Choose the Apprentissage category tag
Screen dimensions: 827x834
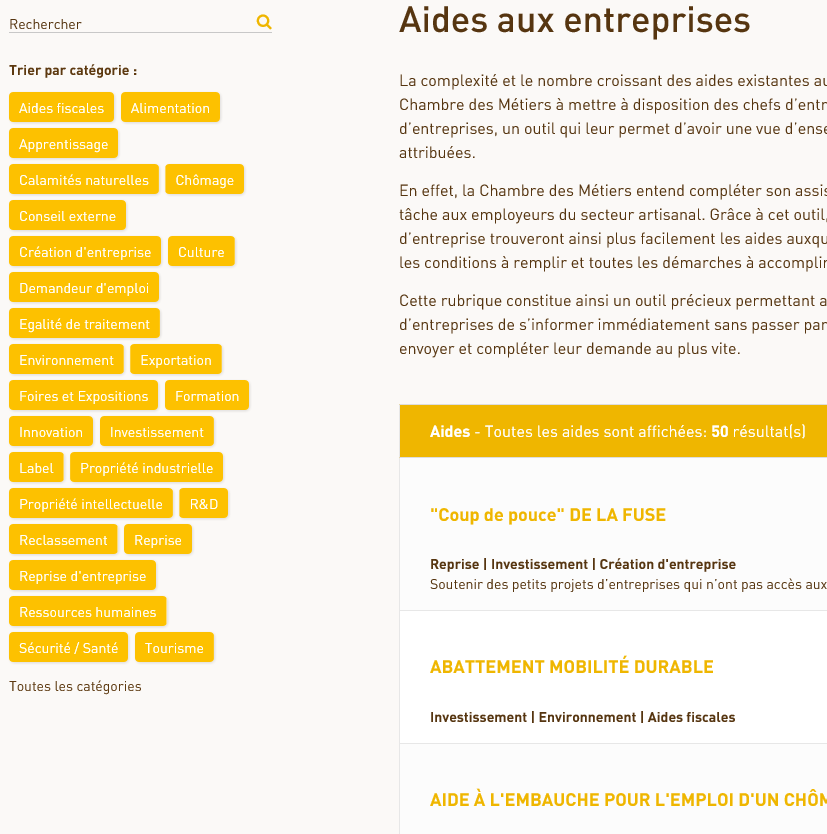pos(63,144)
